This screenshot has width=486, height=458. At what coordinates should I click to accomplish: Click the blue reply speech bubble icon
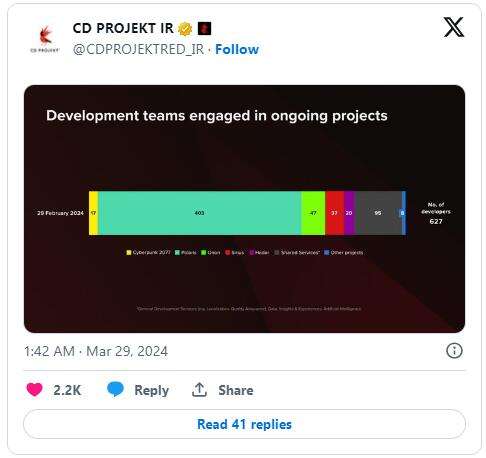(x=115, y=389)
